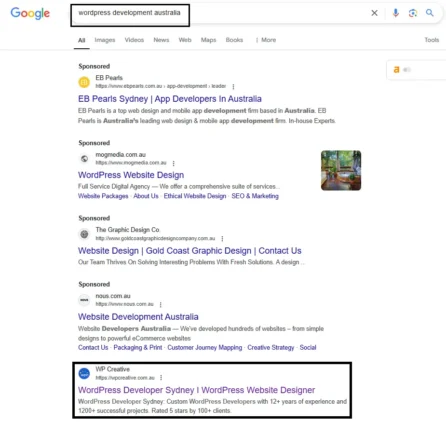Open EB Pearls Sydney App Developers link
Image resolution: width=446 pixels, height=422 pixels.
click(170, 99)
